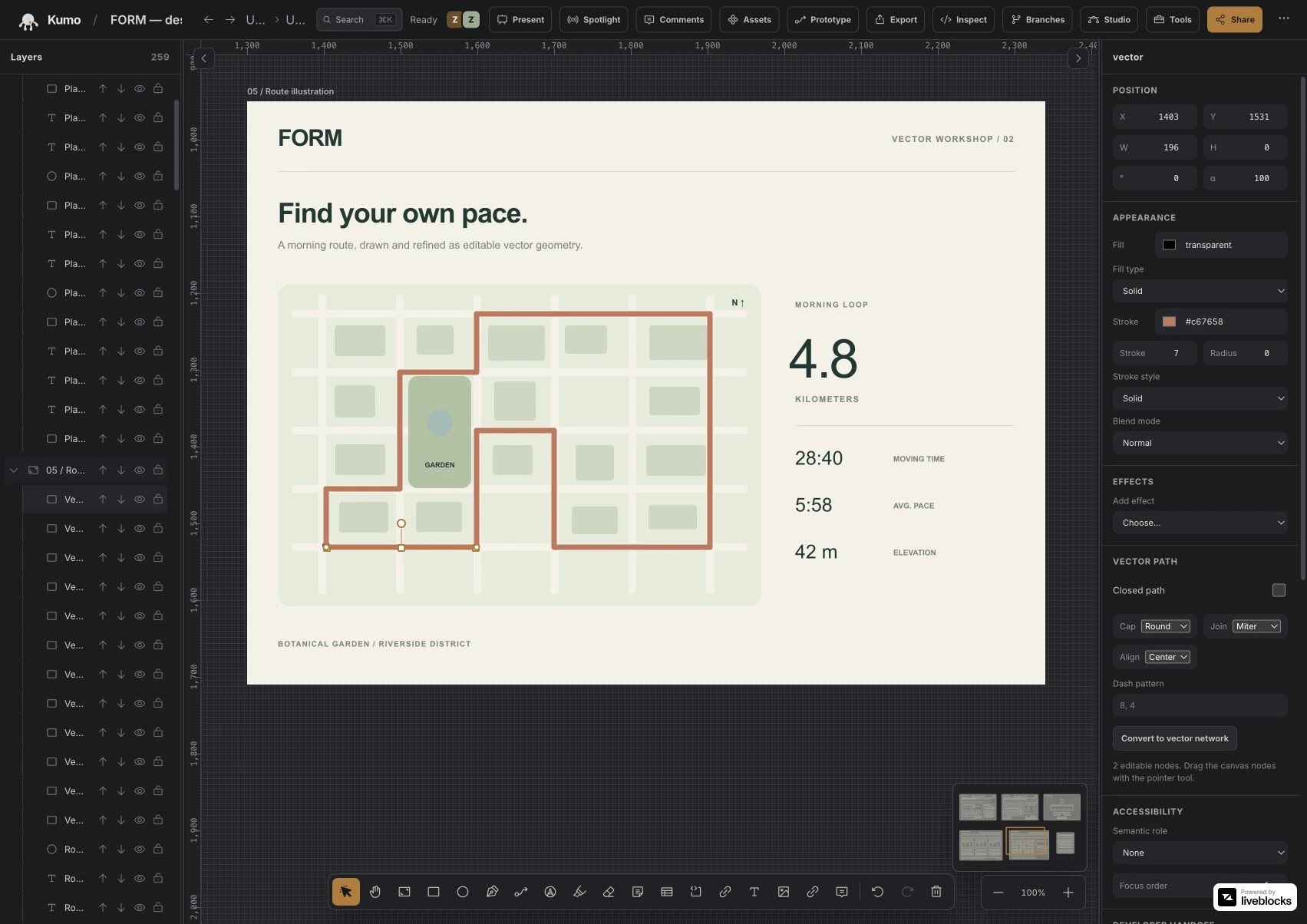Pick the highlighter tool
Viewport: 1307px width, 924px height.
[x=579, y=892]
